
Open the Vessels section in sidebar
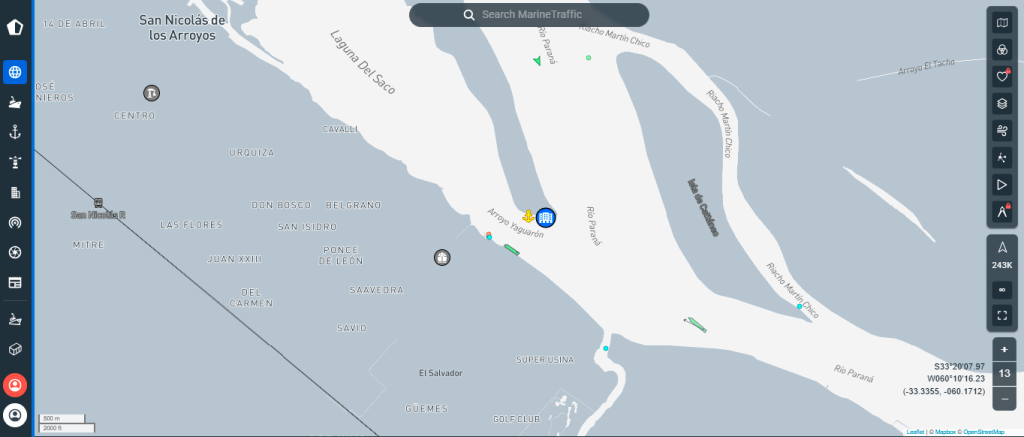pos(15,102)
